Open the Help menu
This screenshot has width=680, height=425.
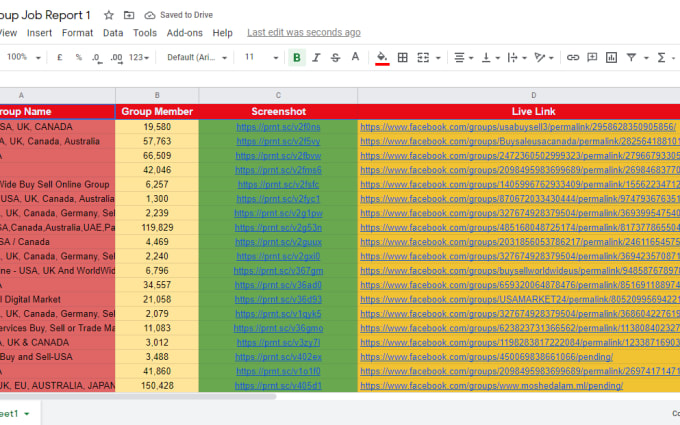(x=222, y=33)
